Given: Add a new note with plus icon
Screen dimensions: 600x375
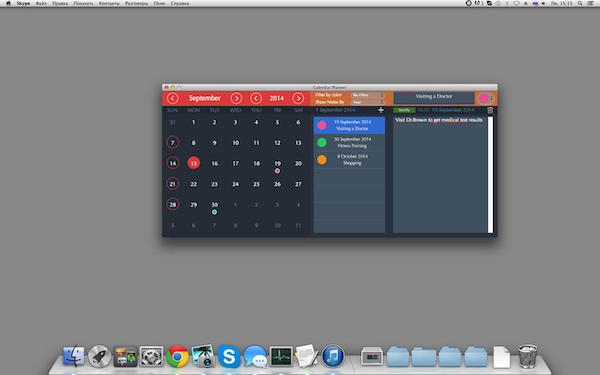Looking at the screenshot, I should click(381, 110).
